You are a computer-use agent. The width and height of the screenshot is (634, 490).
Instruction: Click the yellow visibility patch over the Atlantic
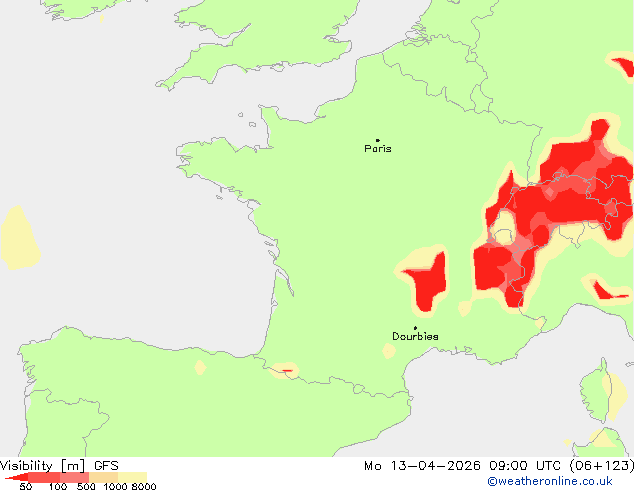click(19, 238)
